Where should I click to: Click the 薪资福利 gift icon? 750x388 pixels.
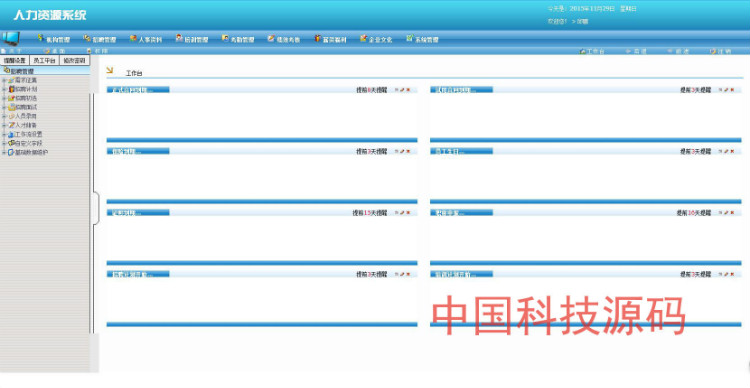tap(317, 38)
